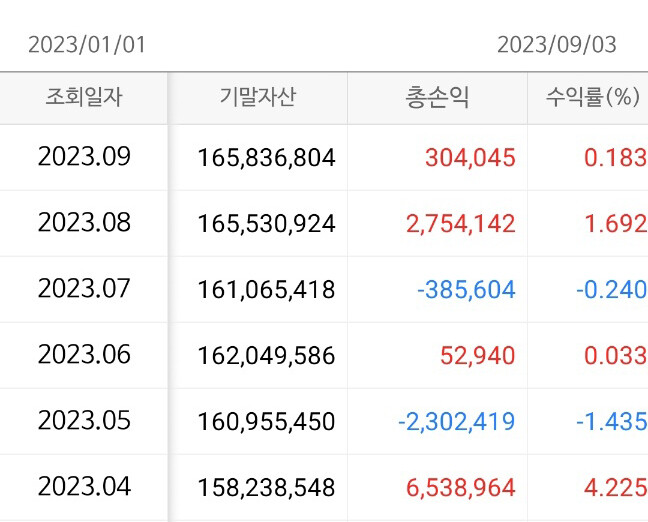648x522 pixels.
Task: Click the 기말자산 column header
Action: (x=258, y=98)
